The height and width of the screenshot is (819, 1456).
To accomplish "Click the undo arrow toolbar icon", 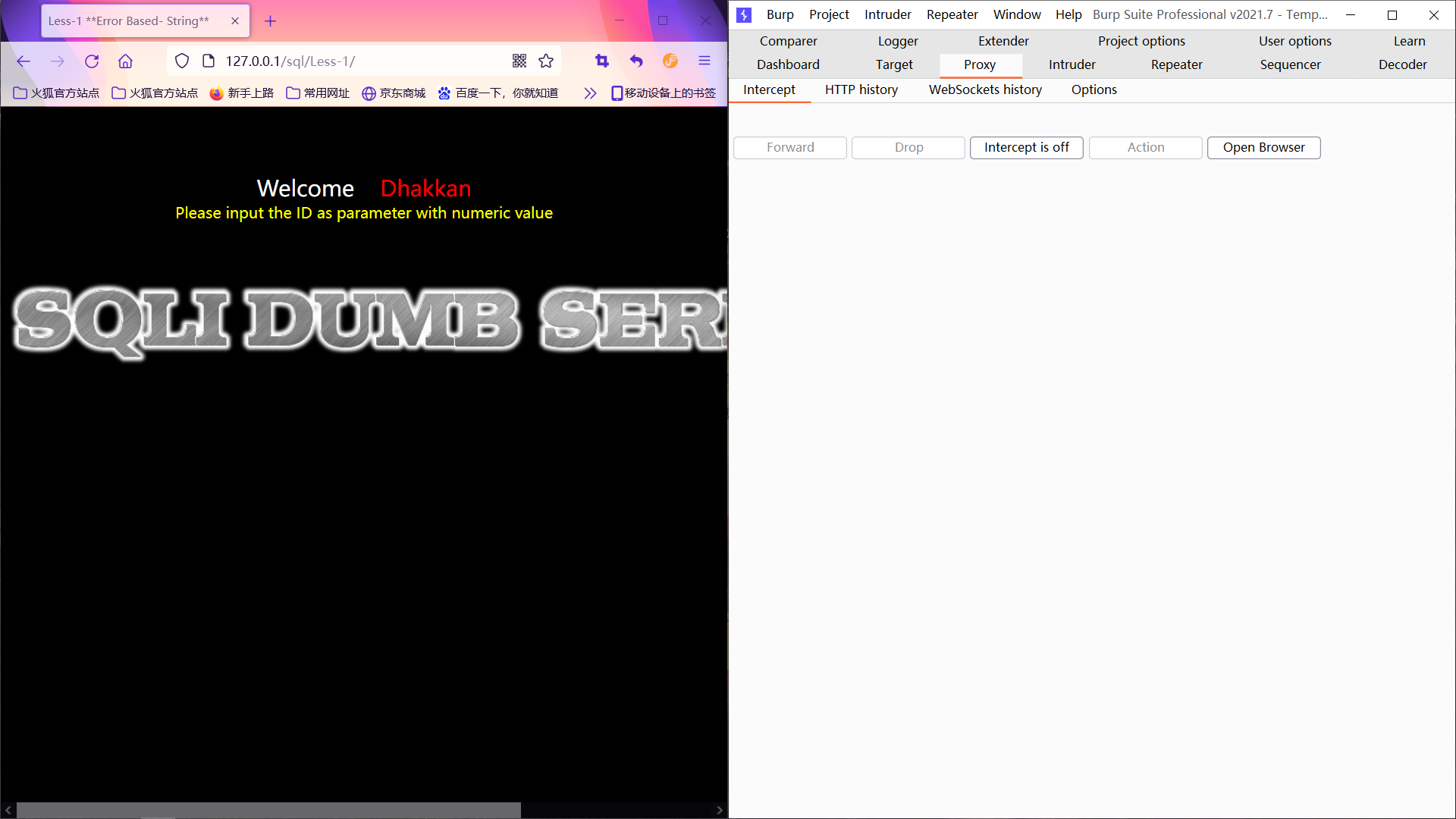I will pos(636,61).
